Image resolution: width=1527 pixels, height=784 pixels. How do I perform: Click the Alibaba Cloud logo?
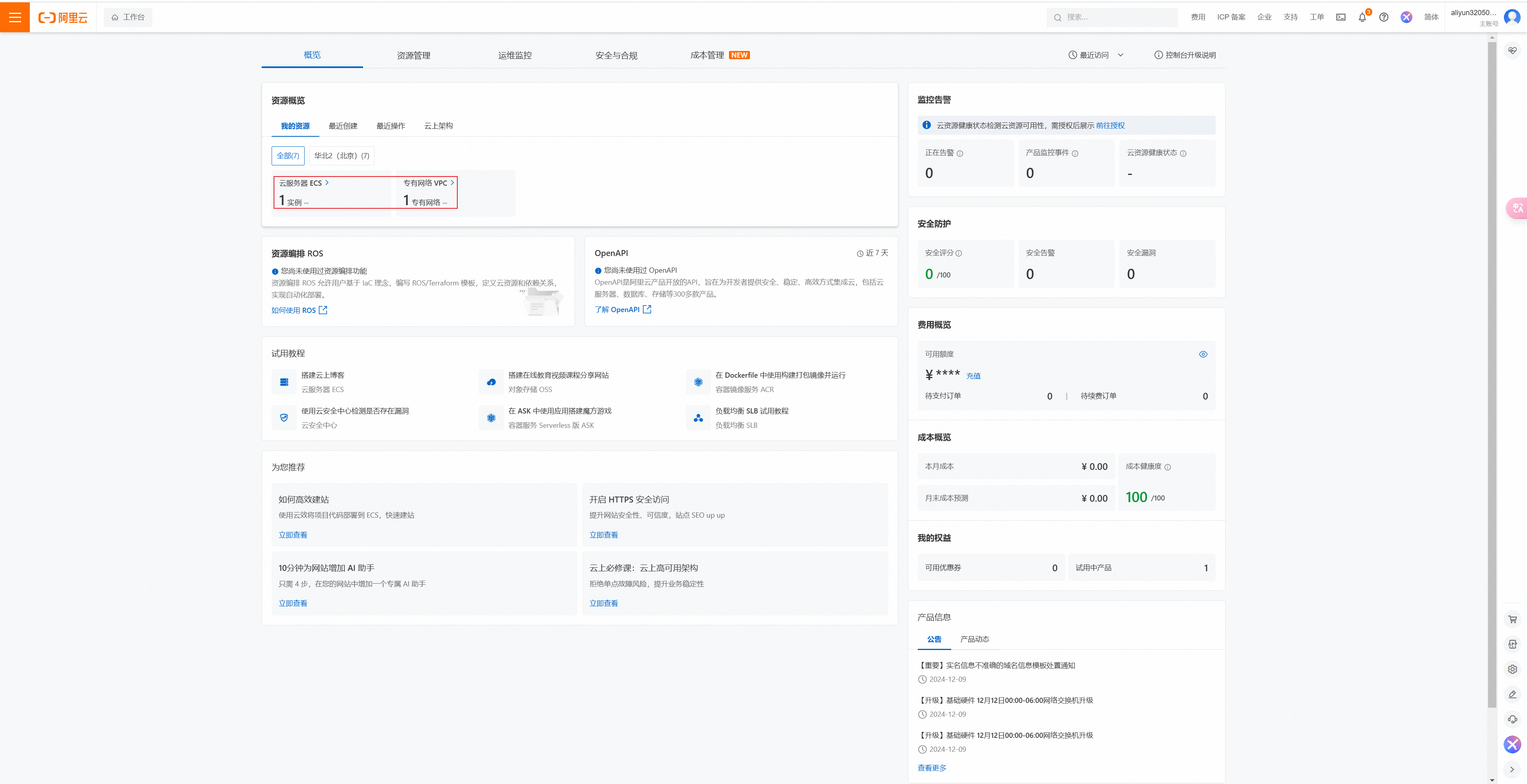63,17
